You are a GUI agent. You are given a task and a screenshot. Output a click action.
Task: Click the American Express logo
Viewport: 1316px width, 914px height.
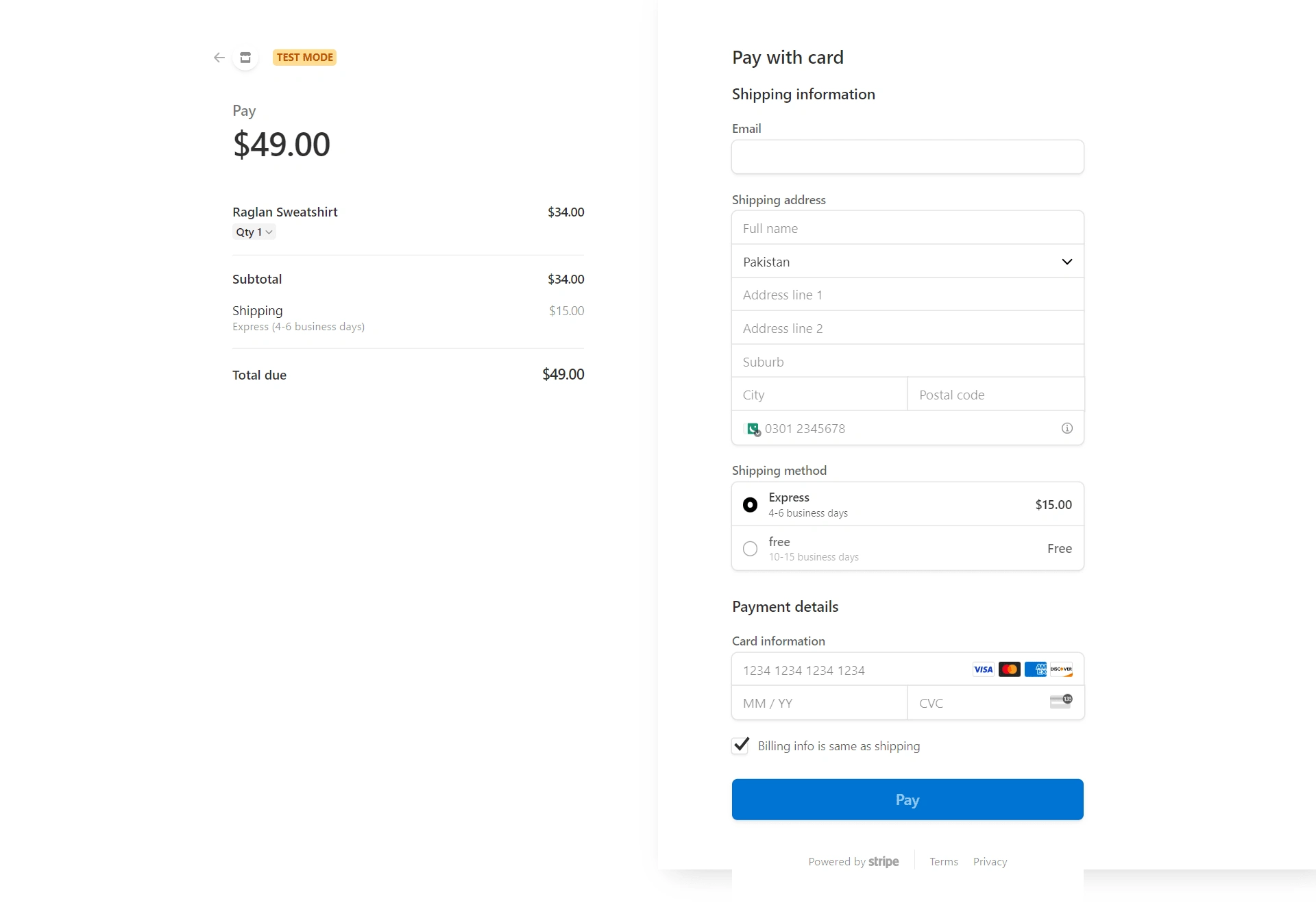[1035, 669]
